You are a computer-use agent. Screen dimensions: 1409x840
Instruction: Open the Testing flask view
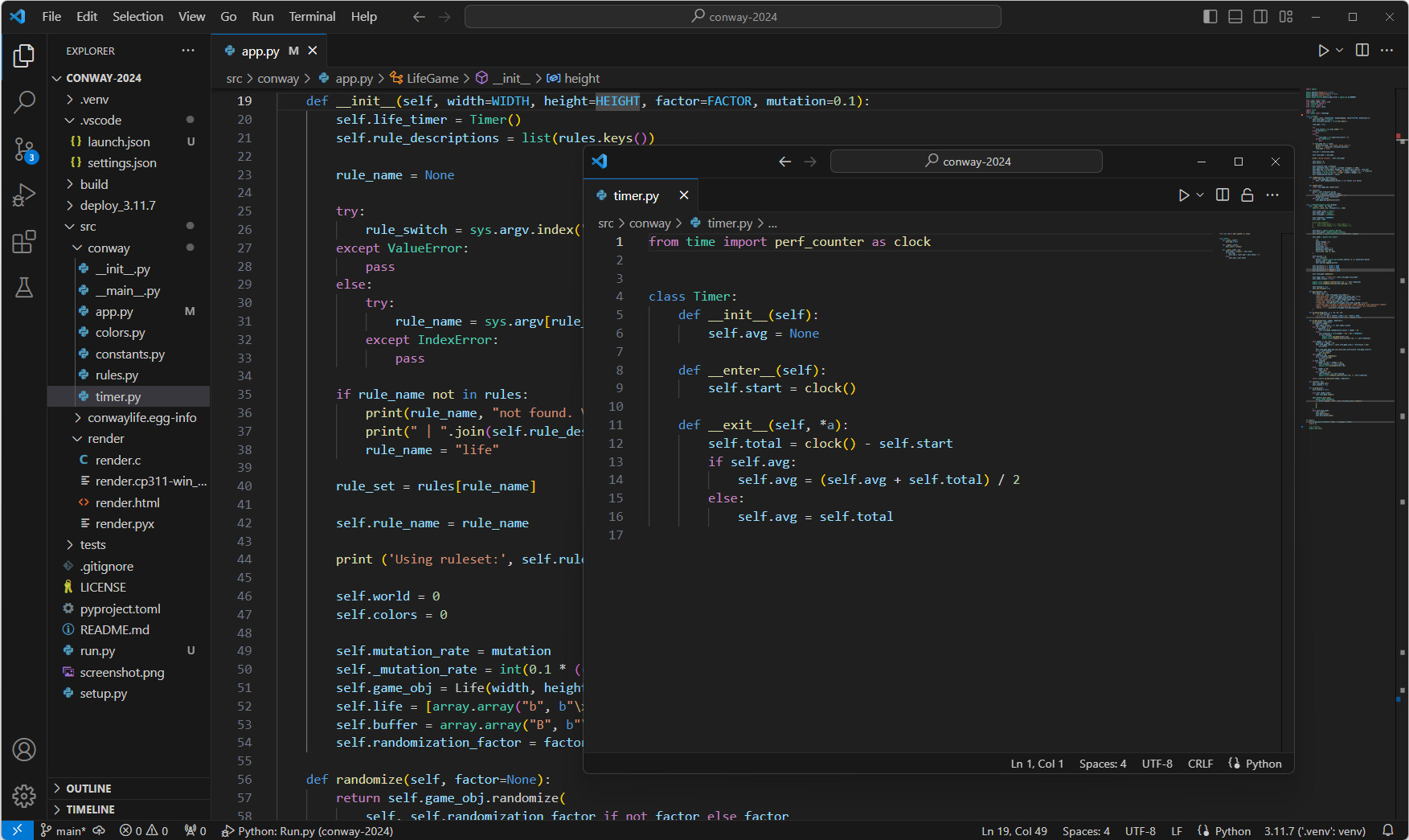tap(24, 288)
